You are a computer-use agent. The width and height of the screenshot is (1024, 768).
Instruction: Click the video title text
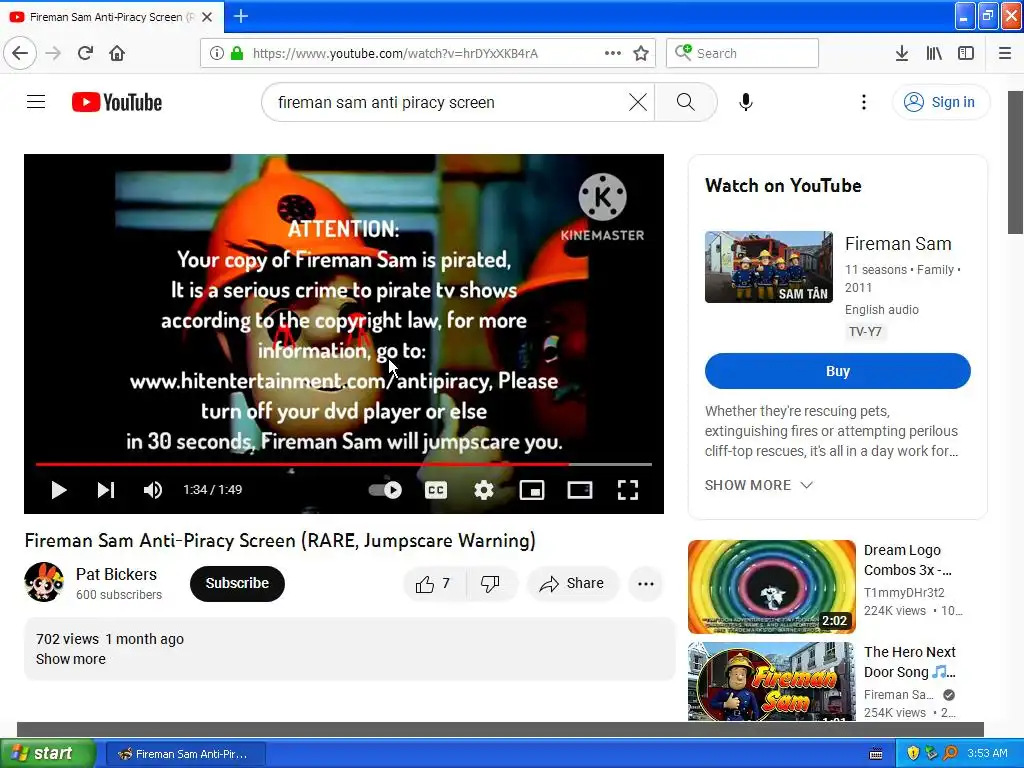pyautogui.click(x=280, y=541)
